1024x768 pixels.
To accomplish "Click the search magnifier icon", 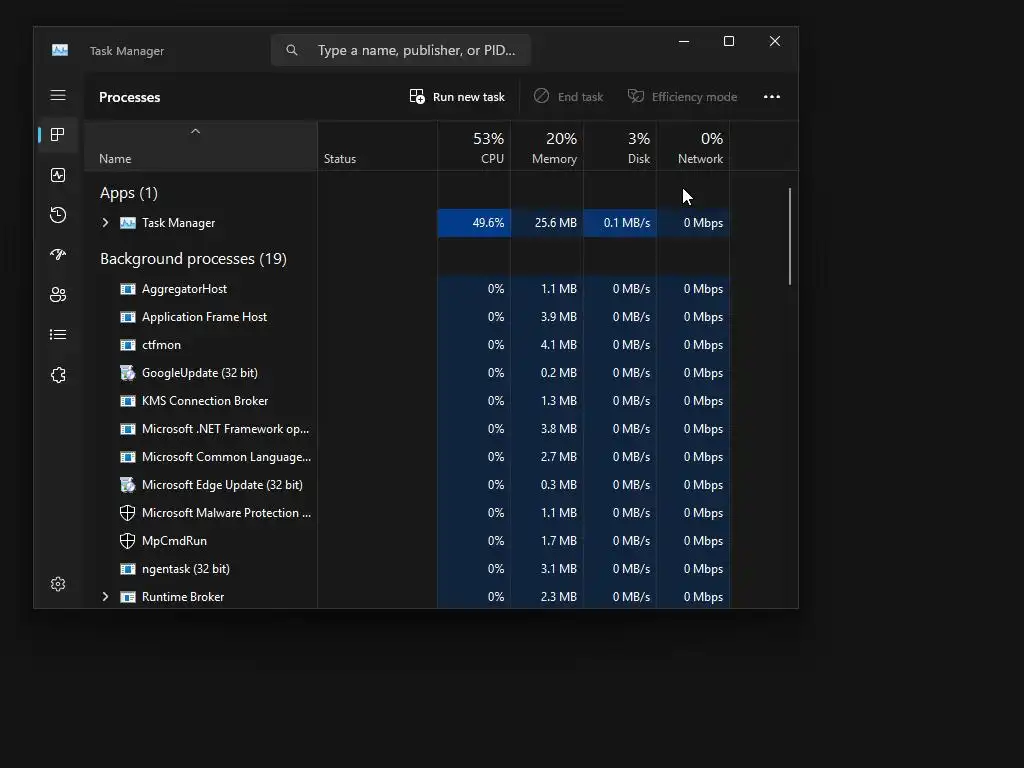I will click(x=292, y=50).
